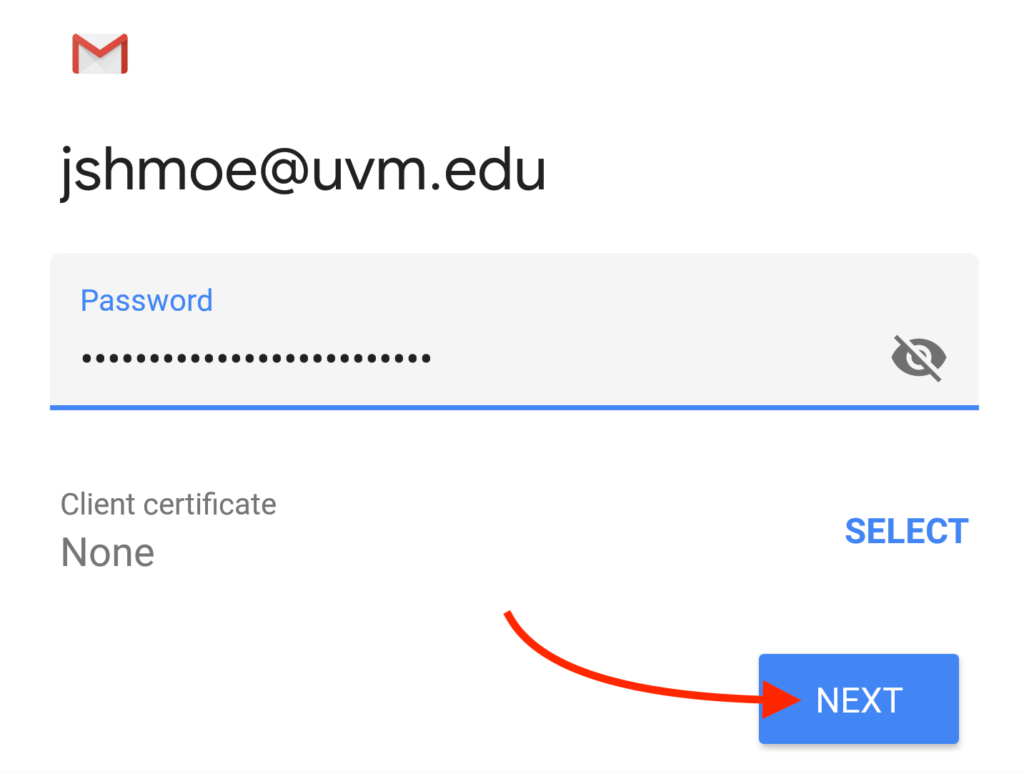This screenshot has width=1024, height=774.
Task: Open client certificate chooser via SELECT
Action: (x=906, y=531)
